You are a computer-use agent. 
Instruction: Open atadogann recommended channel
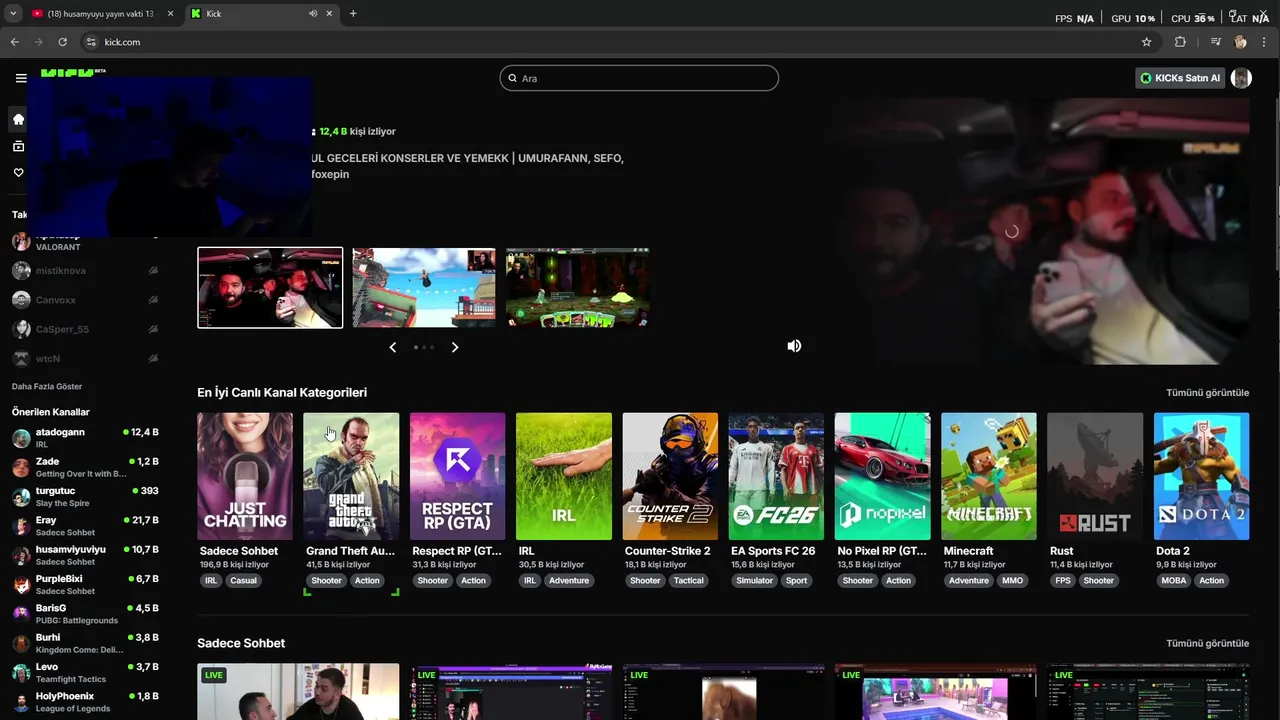click(x=85, y=438)
